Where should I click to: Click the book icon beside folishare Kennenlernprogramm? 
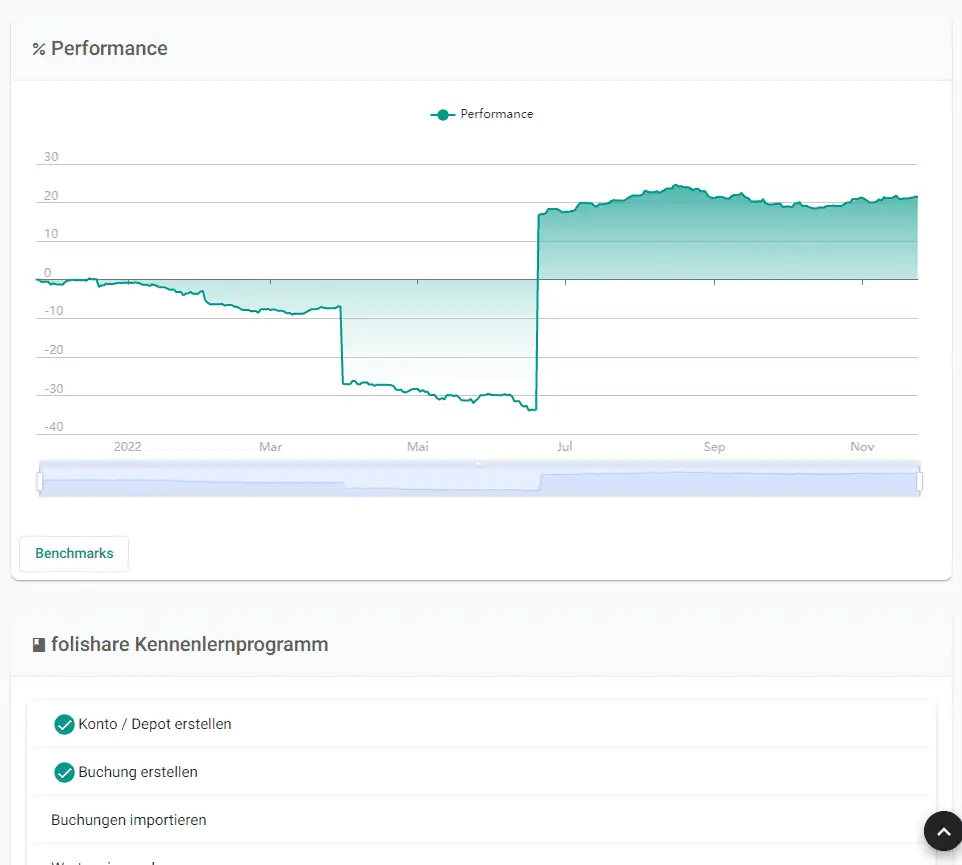click(39, 645)
